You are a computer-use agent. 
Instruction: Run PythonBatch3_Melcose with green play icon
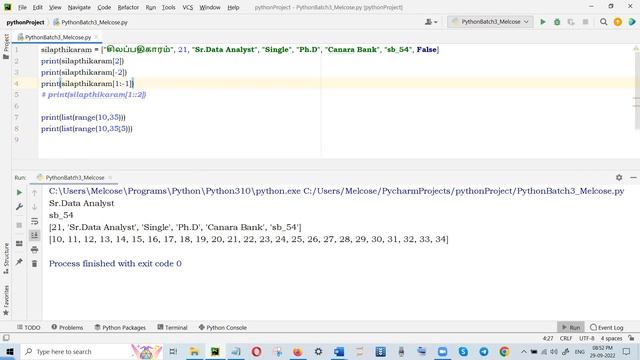[543, 22]
